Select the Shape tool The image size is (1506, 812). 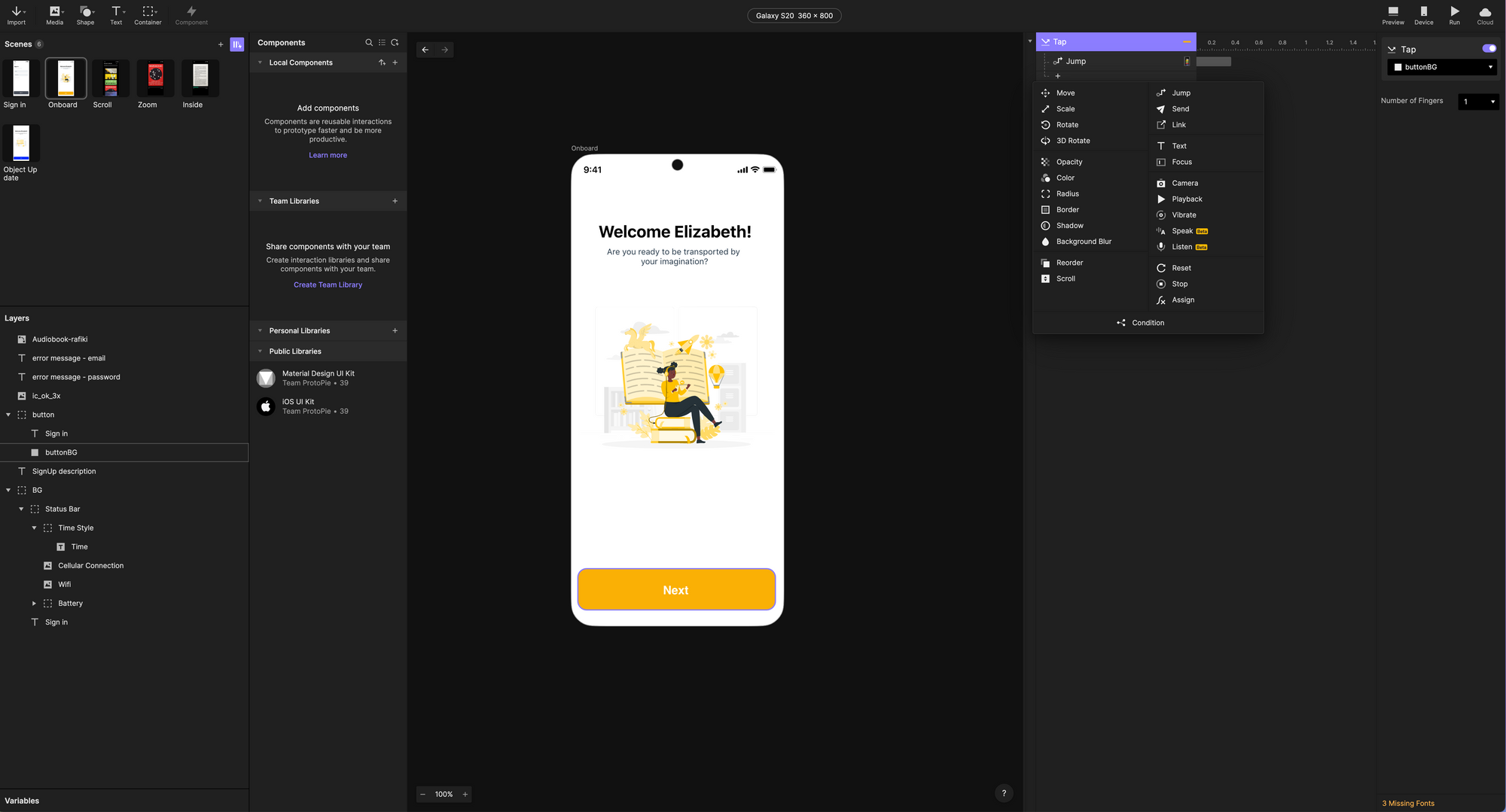click(x=86, y=14)
